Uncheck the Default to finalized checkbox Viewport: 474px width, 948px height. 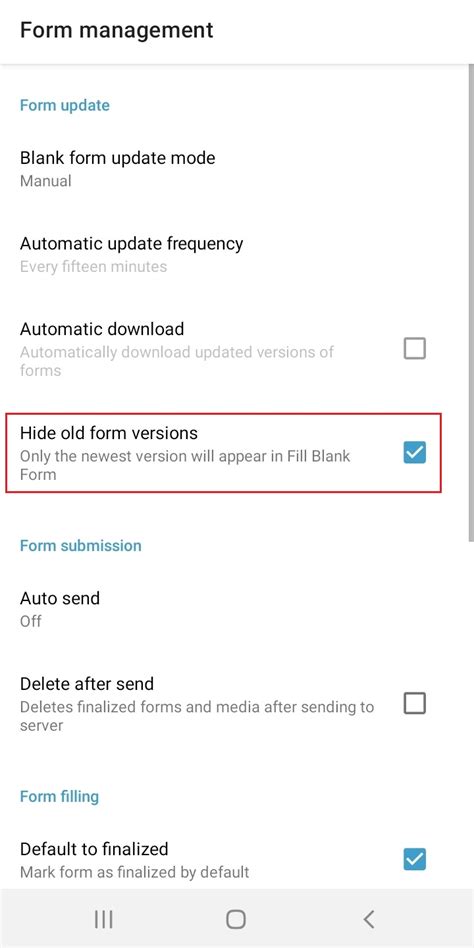pyautogui.click(x=415, y=859)
